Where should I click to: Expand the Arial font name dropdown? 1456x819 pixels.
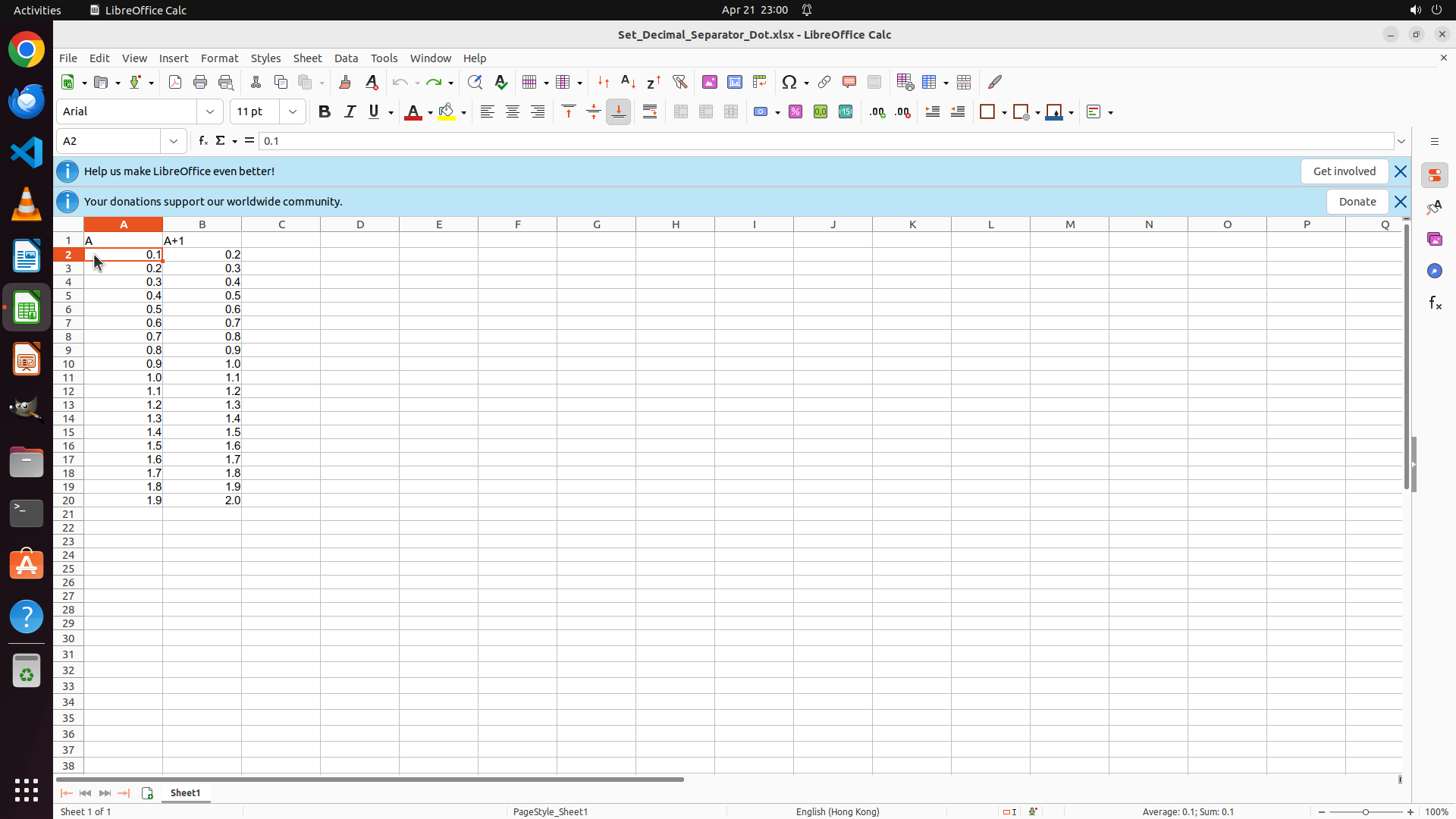[210, 112]
